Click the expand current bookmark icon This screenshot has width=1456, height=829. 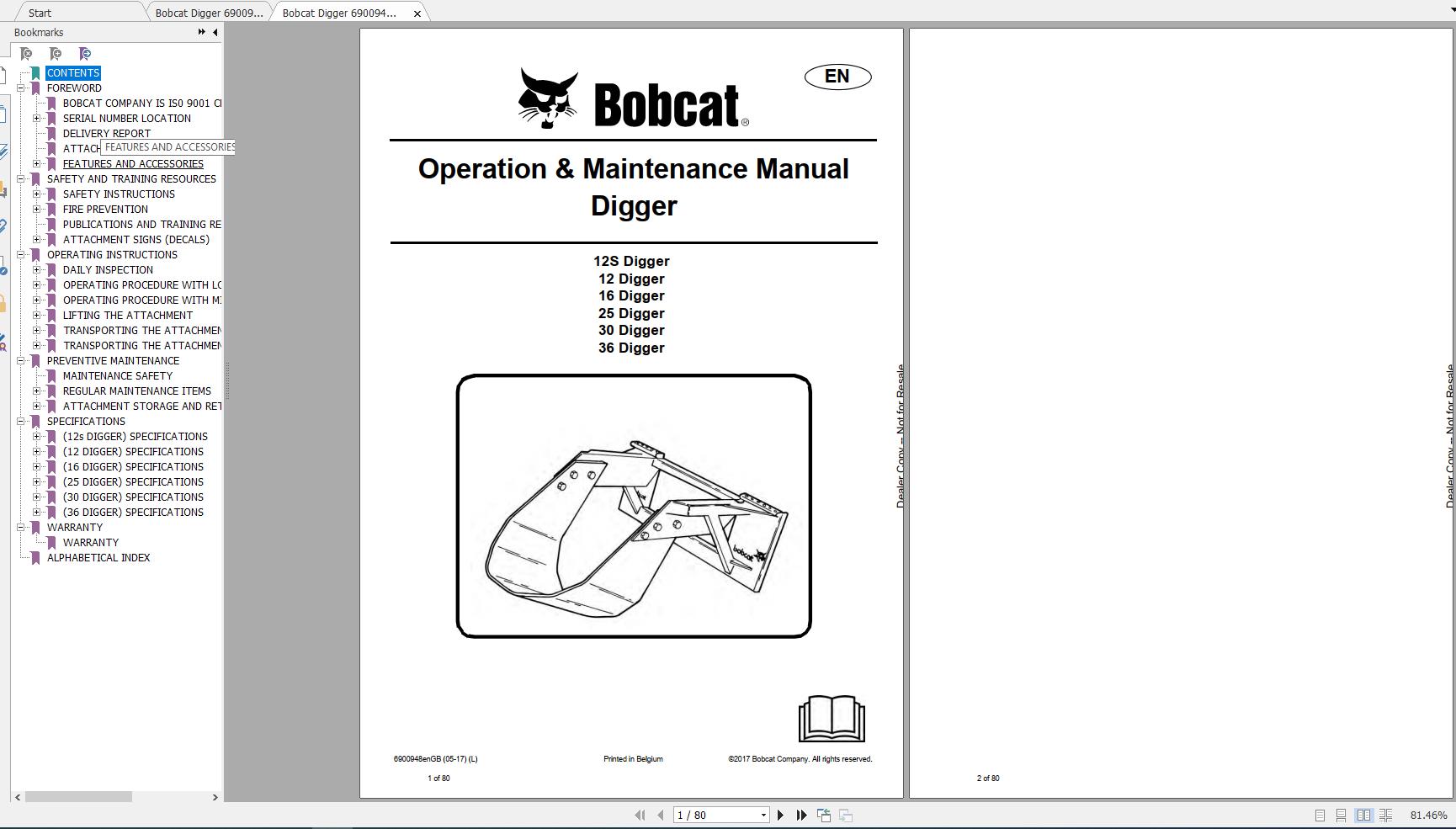click(84, 54)
